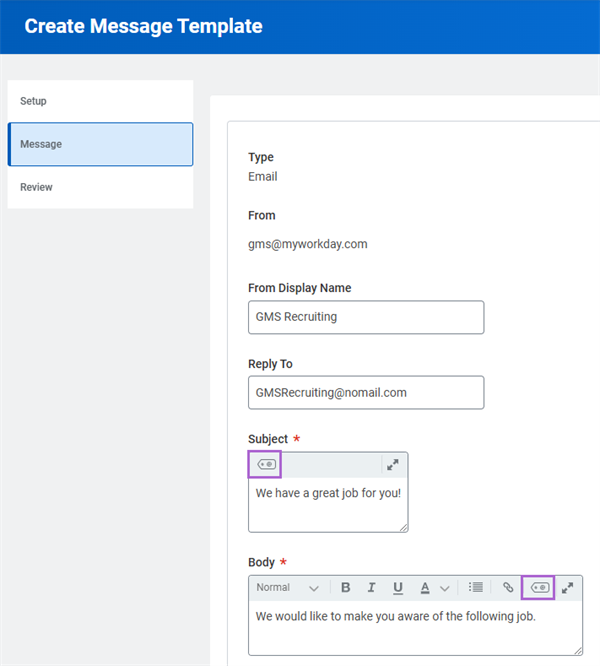600x666 pixels.
Task: Open the Normal paragraph style dropdown
Action: coord(287,587)
